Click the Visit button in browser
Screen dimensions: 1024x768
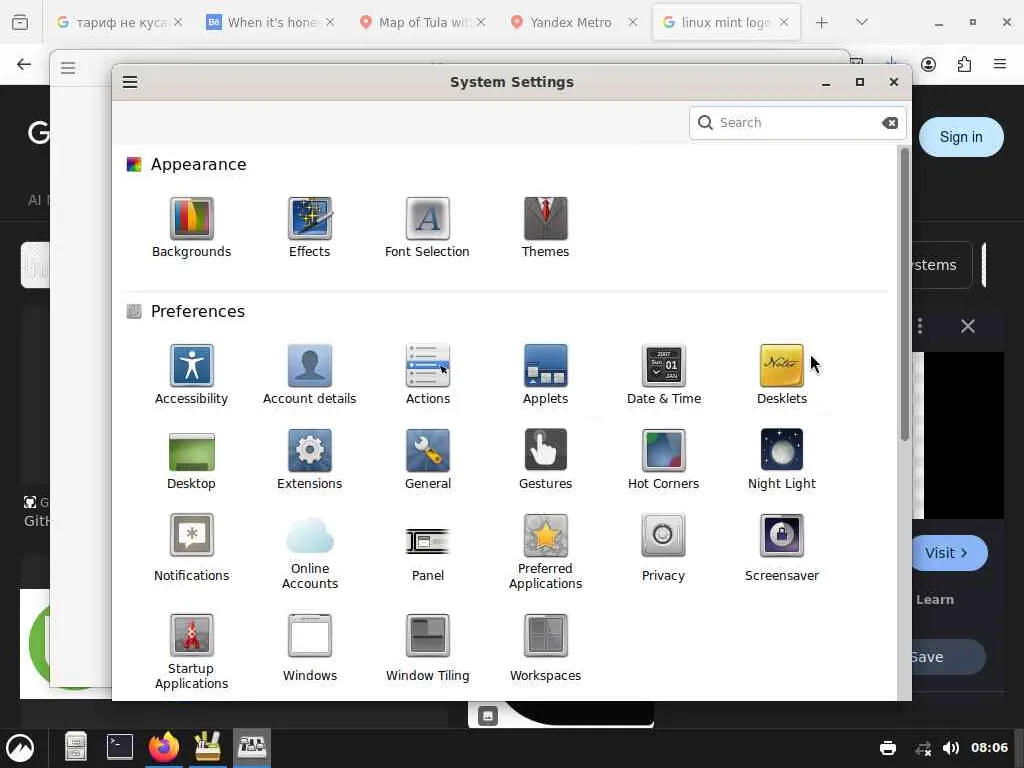[x=947, y=553]
